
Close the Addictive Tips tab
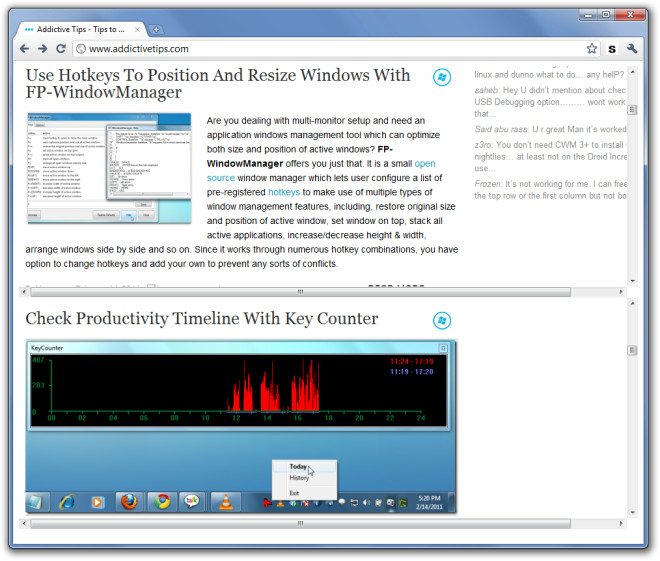click(x=137, y=29)
